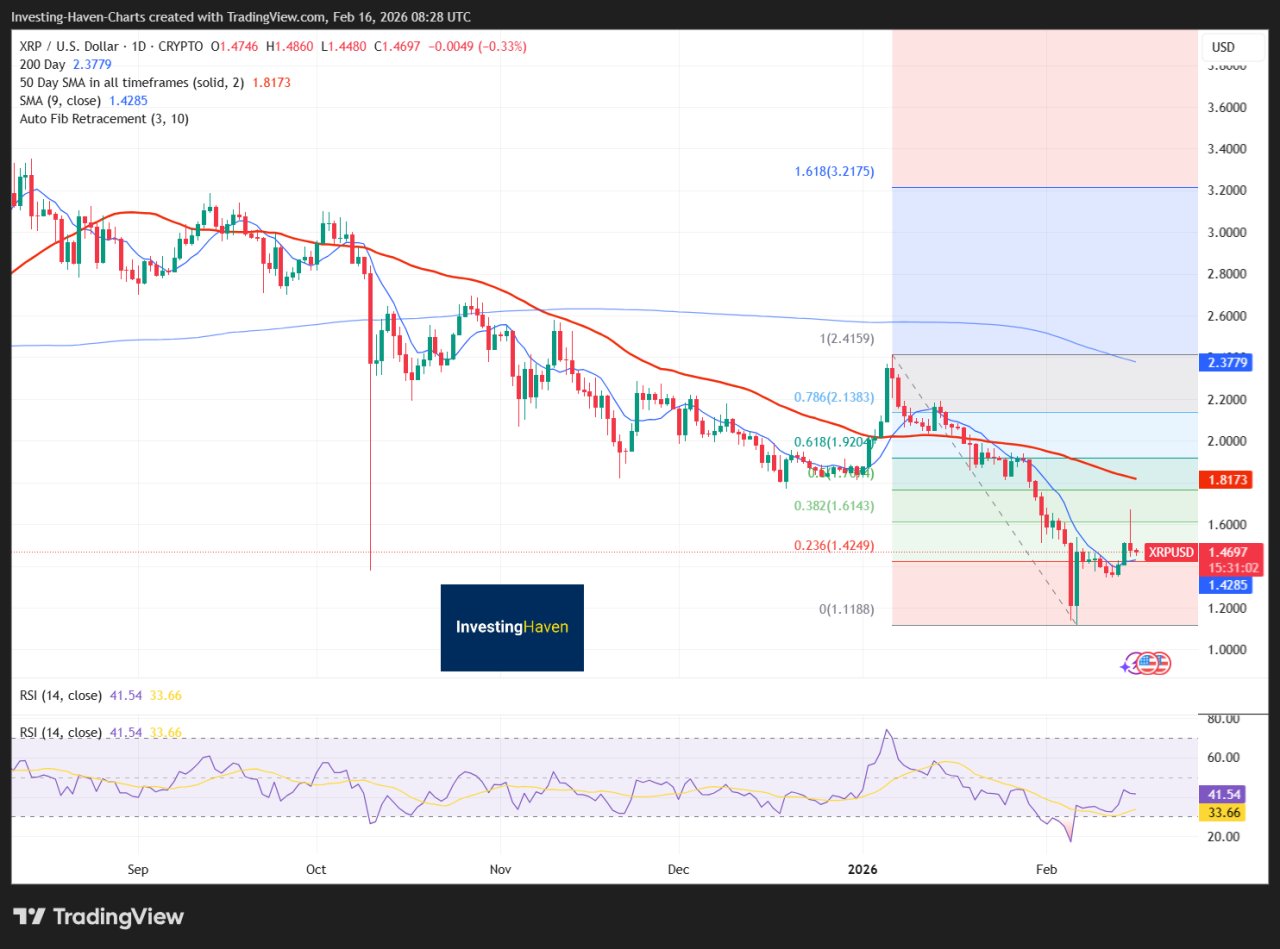Click the upper RSI (14, close) legend
Viewport: 1280px width, 949px height.
point(100,695)
